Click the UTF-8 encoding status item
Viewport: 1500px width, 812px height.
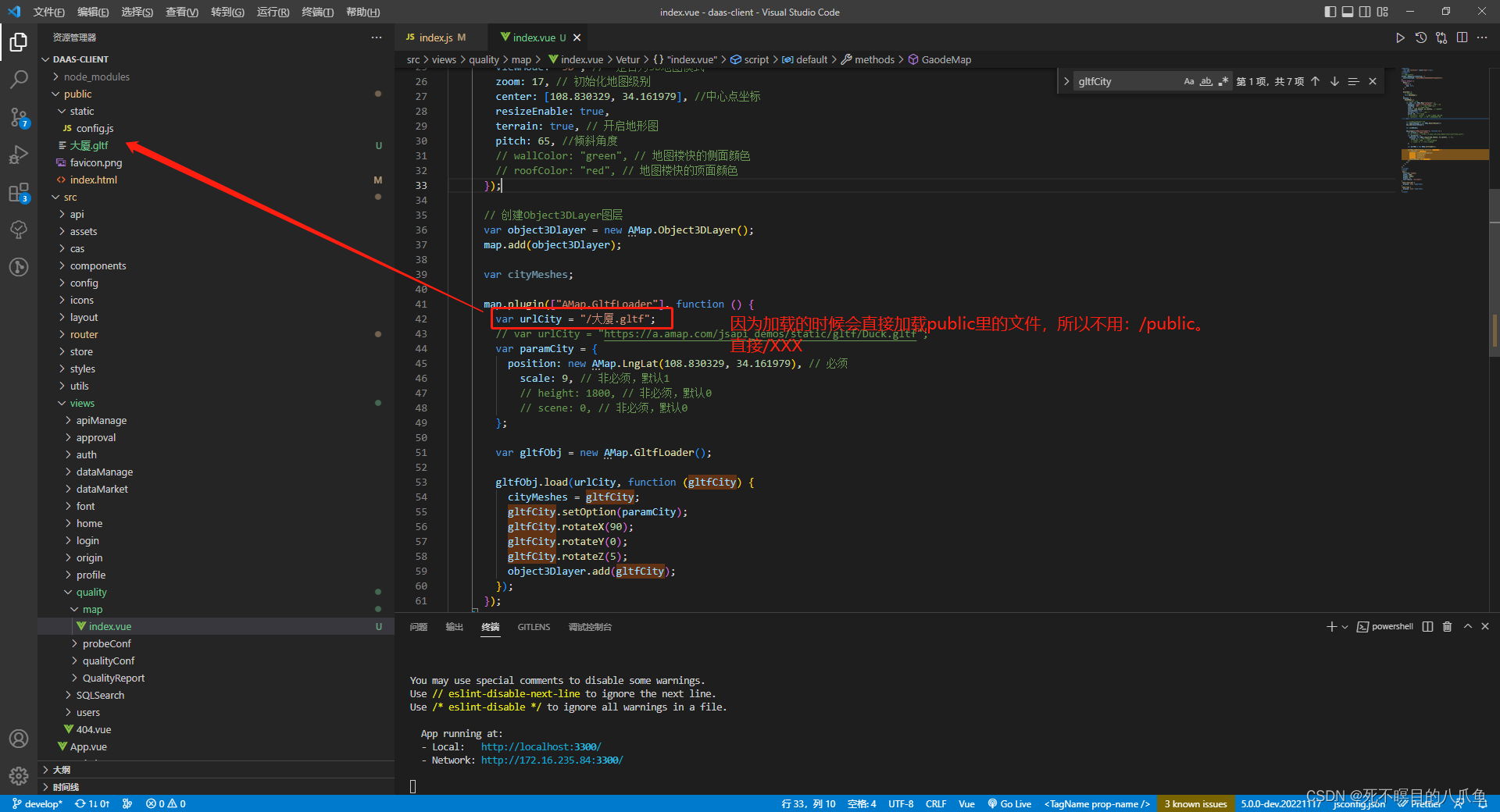click(901, 803)
